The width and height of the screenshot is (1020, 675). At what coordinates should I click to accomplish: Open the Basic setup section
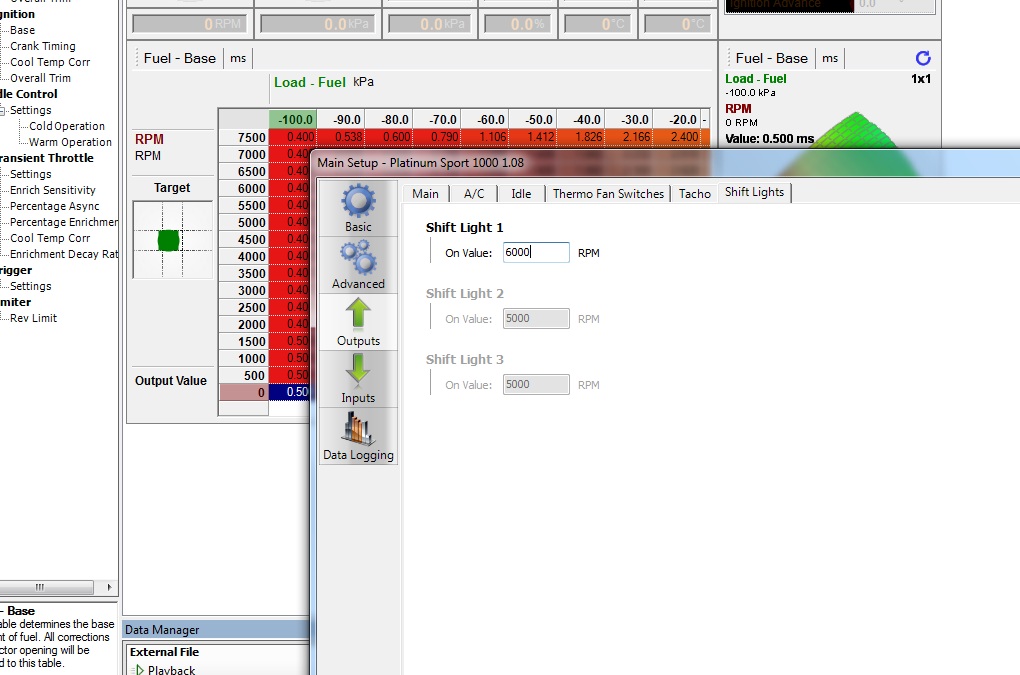(358, 208)
